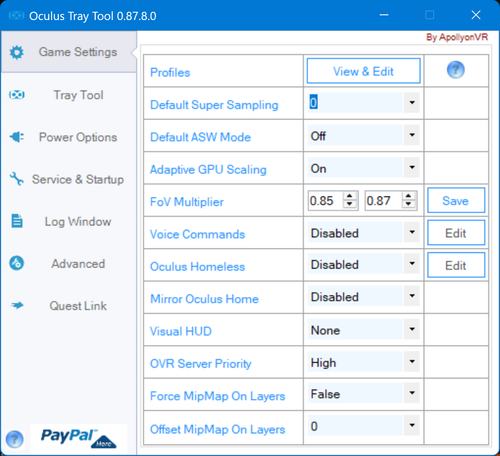Click the Advanced round blue icon

pos(17,263)
